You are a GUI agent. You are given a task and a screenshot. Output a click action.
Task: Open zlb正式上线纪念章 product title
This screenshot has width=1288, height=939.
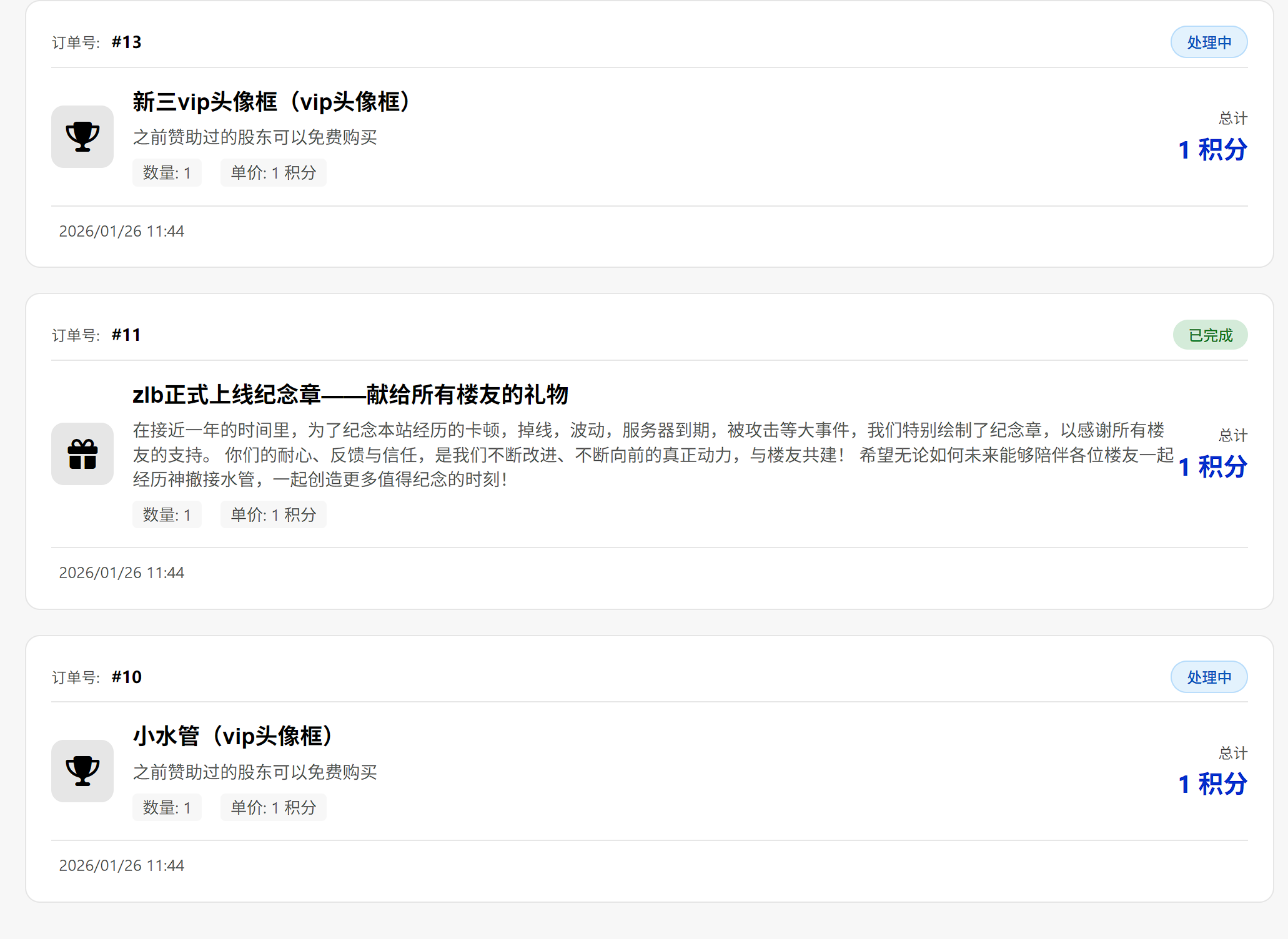(350, 395)
